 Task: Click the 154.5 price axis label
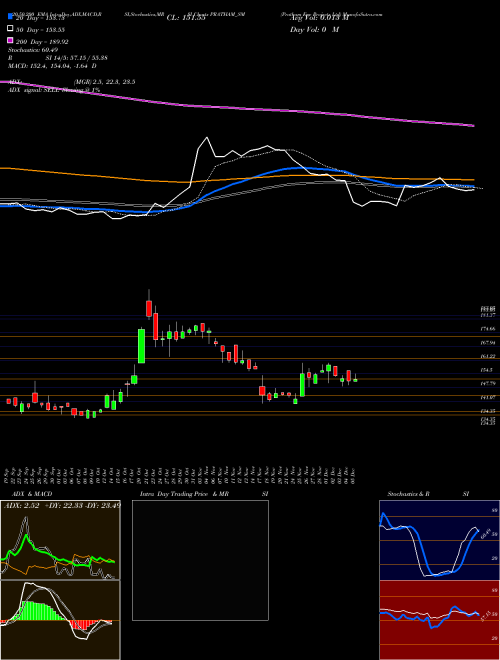coord(486,370)
